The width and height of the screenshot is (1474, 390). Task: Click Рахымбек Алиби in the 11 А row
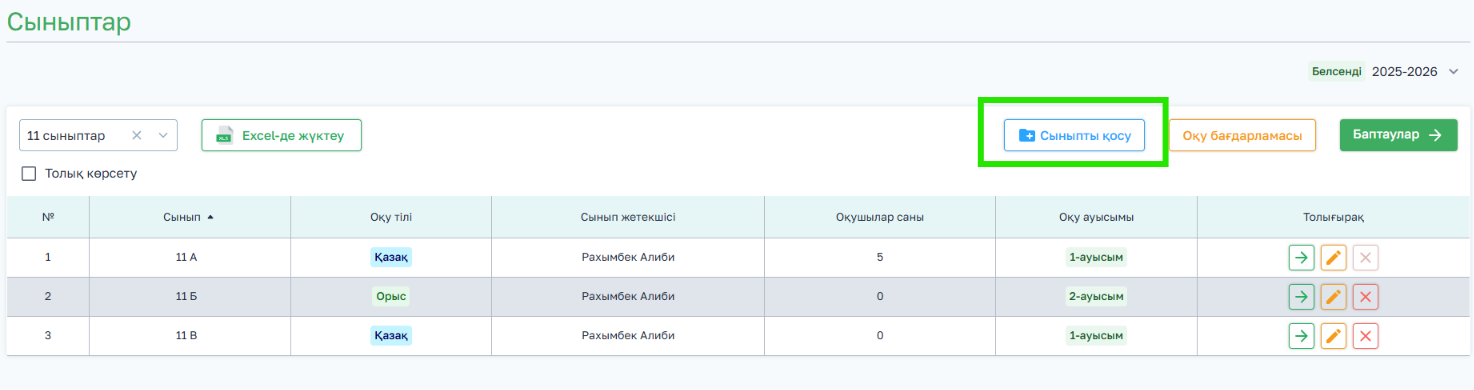coord(628,257)
